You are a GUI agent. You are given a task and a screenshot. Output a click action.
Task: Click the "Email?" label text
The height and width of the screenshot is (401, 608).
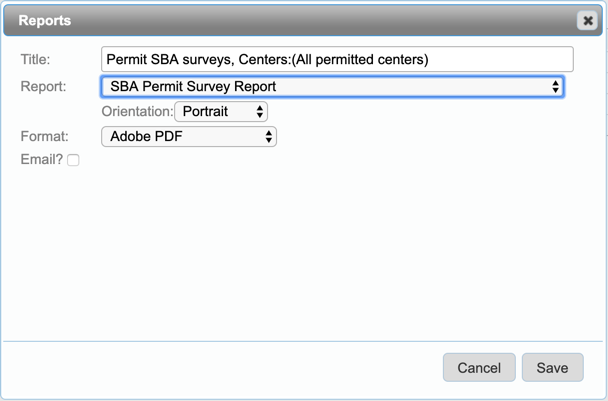[41, 160]
